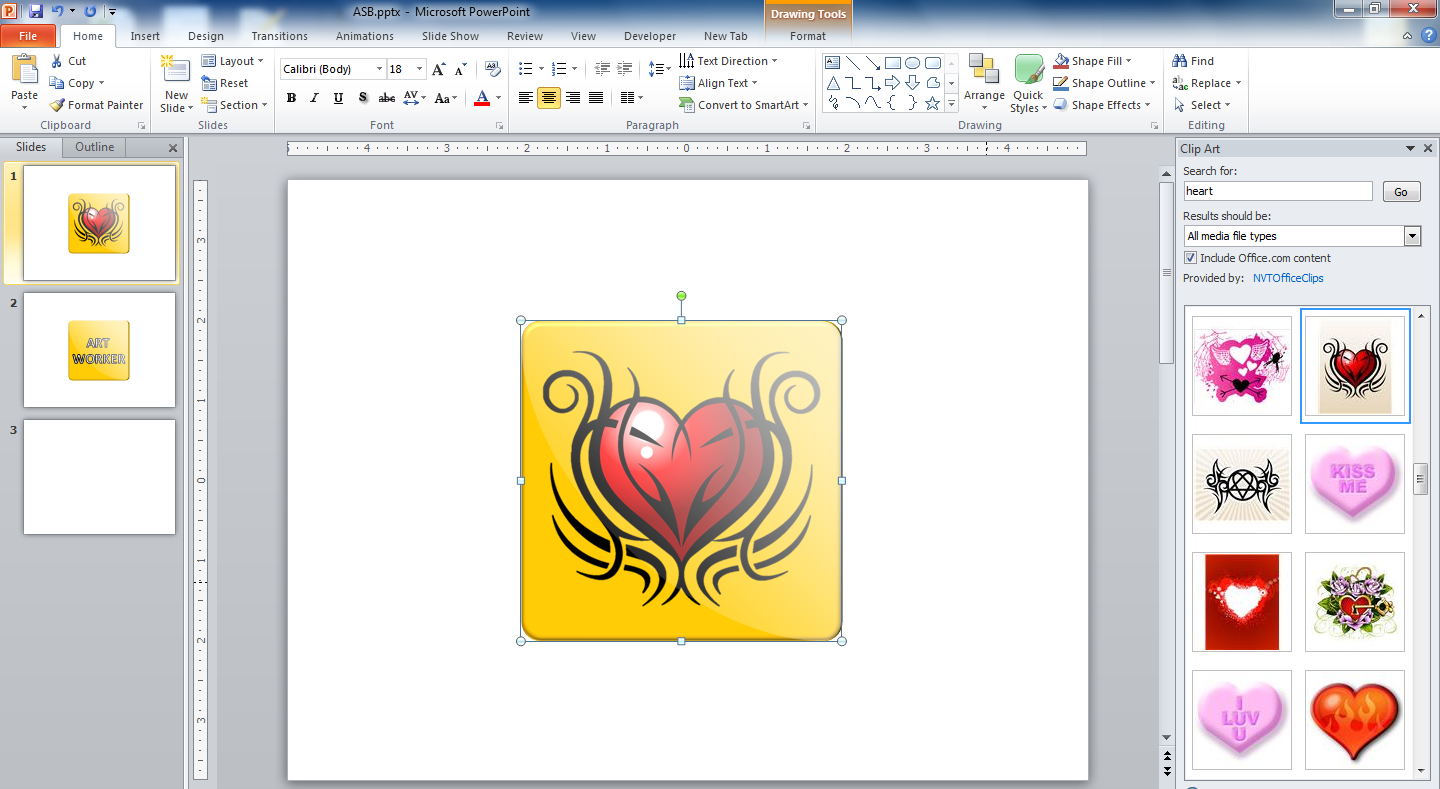Expand the Layout dropdown
The height and width of the screenshot is (789, 1440).
(x=233, y=61)
